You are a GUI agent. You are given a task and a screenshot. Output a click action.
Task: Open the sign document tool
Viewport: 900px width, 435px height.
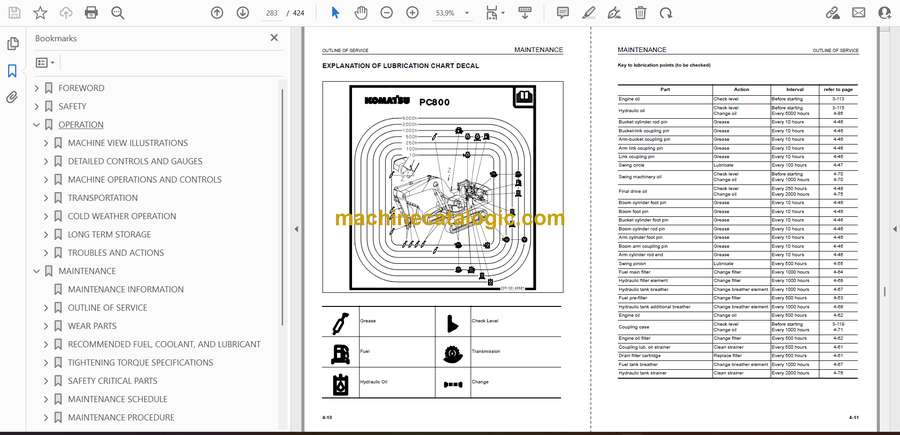tap(614, 13)
